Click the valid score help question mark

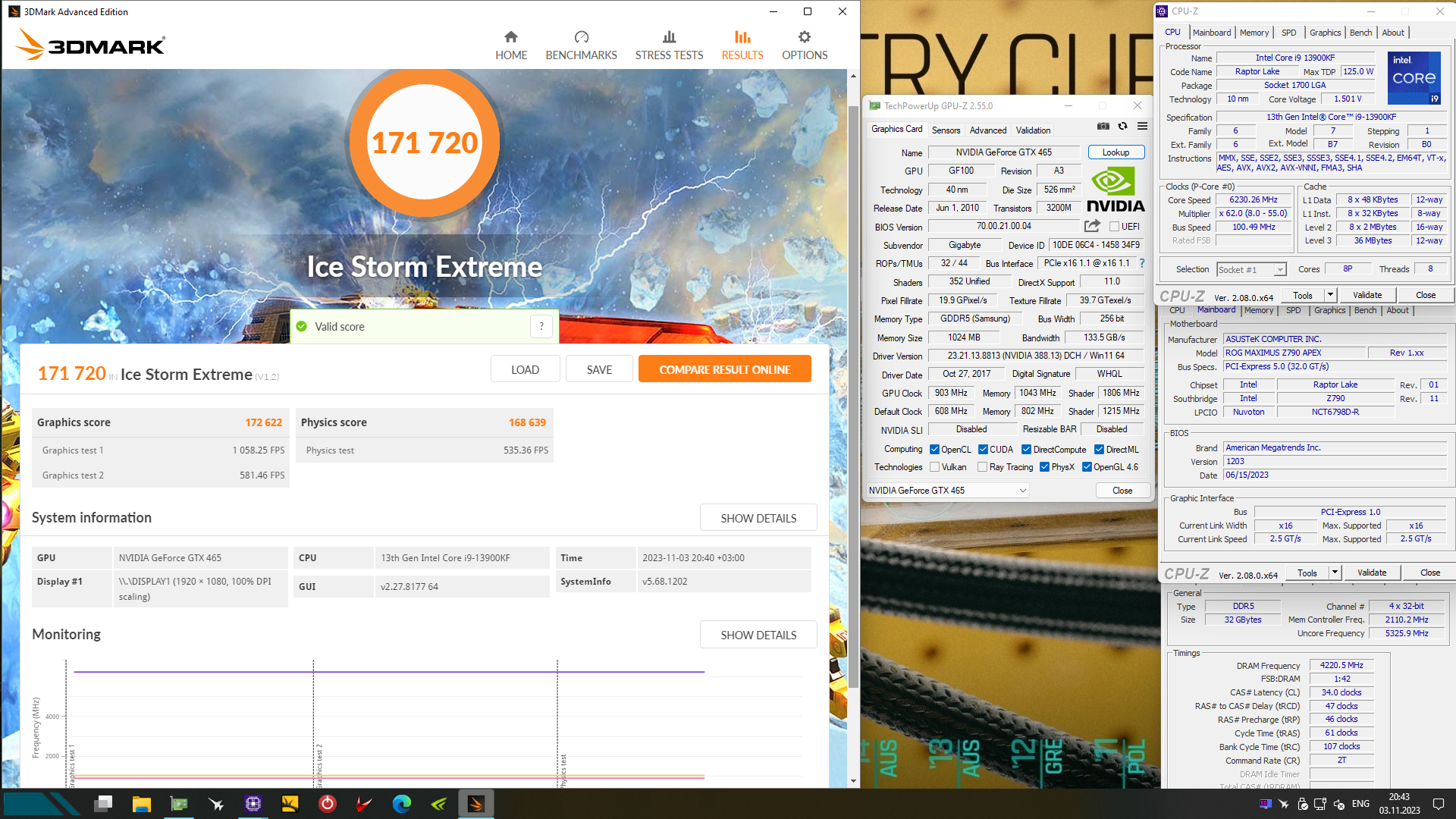(x=541, y=327)
